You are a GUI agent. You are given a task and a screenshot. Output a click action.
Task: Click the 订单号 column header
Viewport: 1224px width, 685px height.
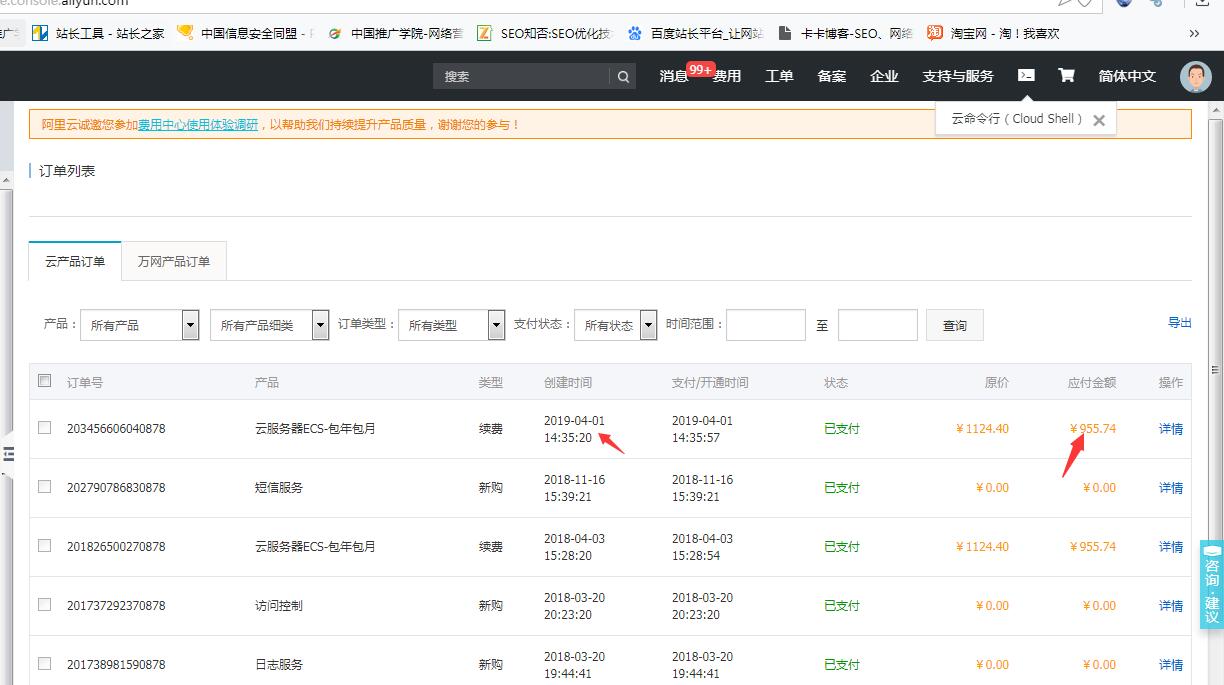(x=85, y=383)
